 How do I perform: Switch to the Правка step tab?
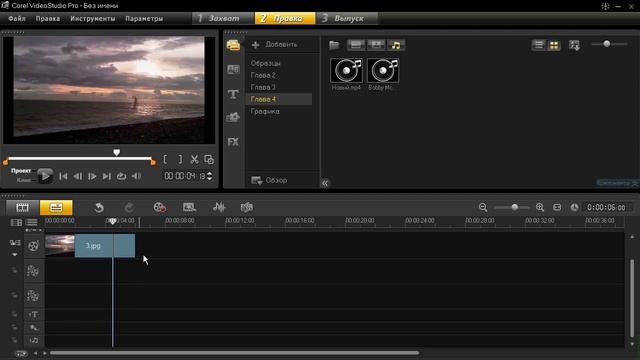(285, 18)
